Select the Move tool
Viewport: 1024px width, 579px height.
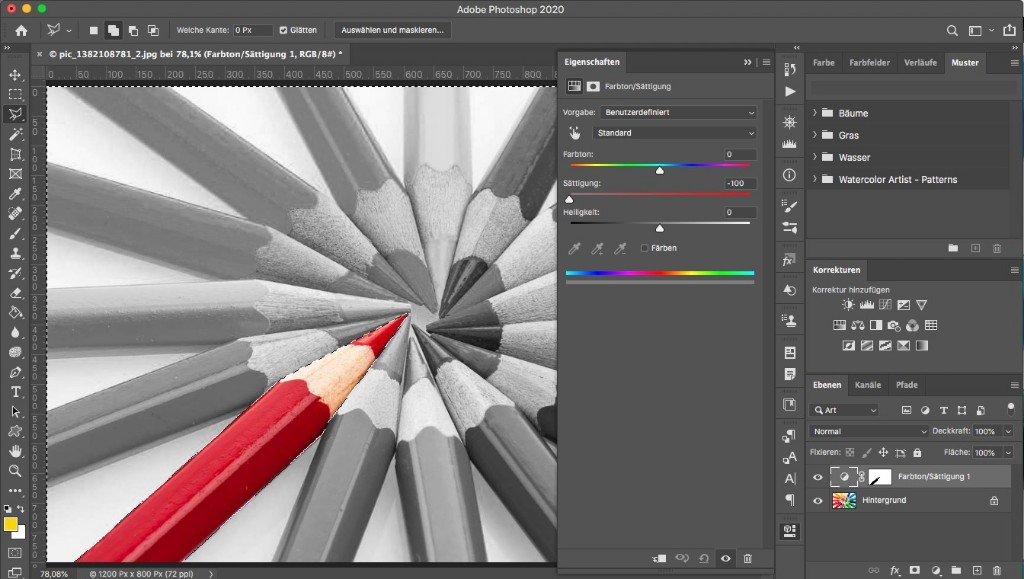coord(15,75)
